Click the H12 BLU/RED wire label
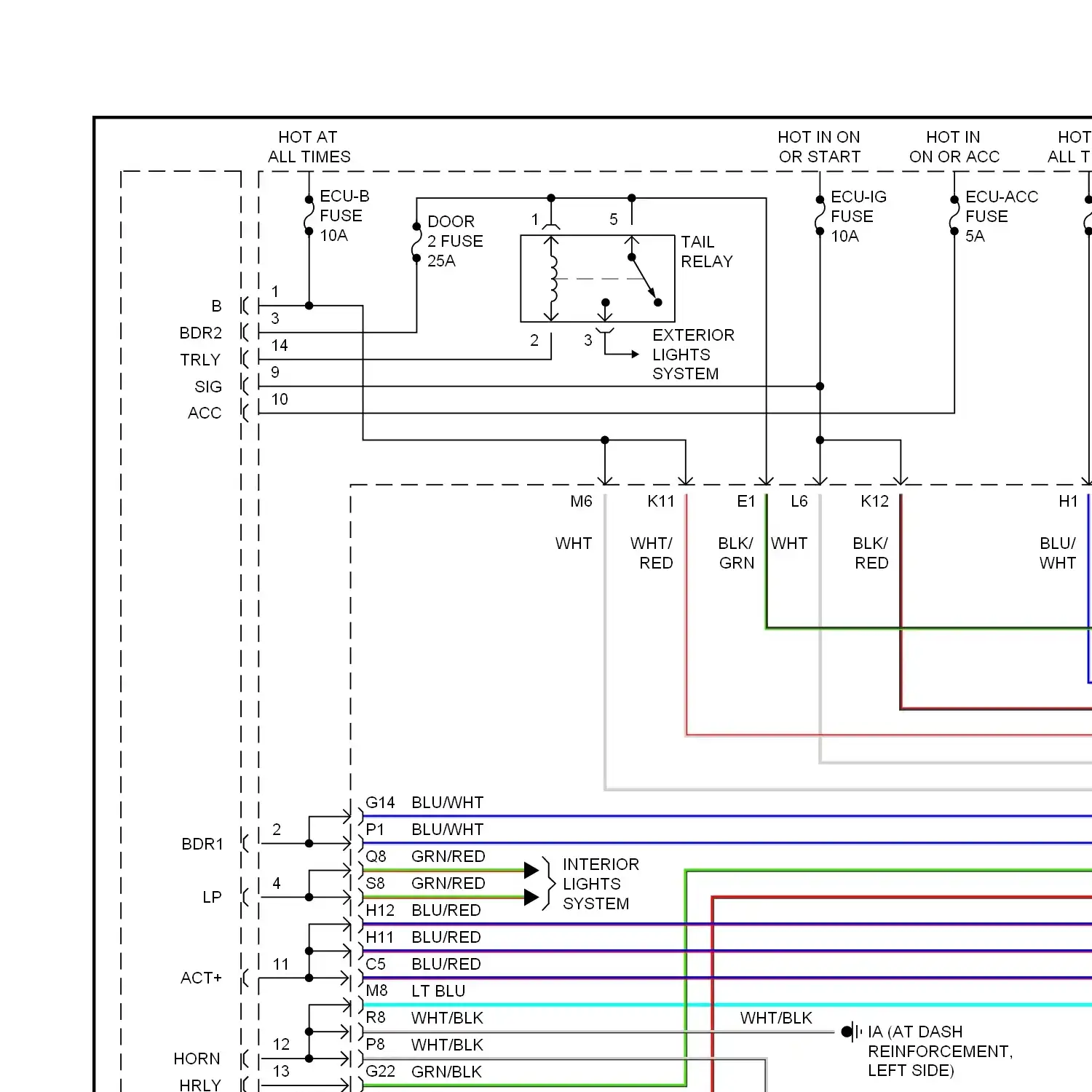 click(423, 910)
